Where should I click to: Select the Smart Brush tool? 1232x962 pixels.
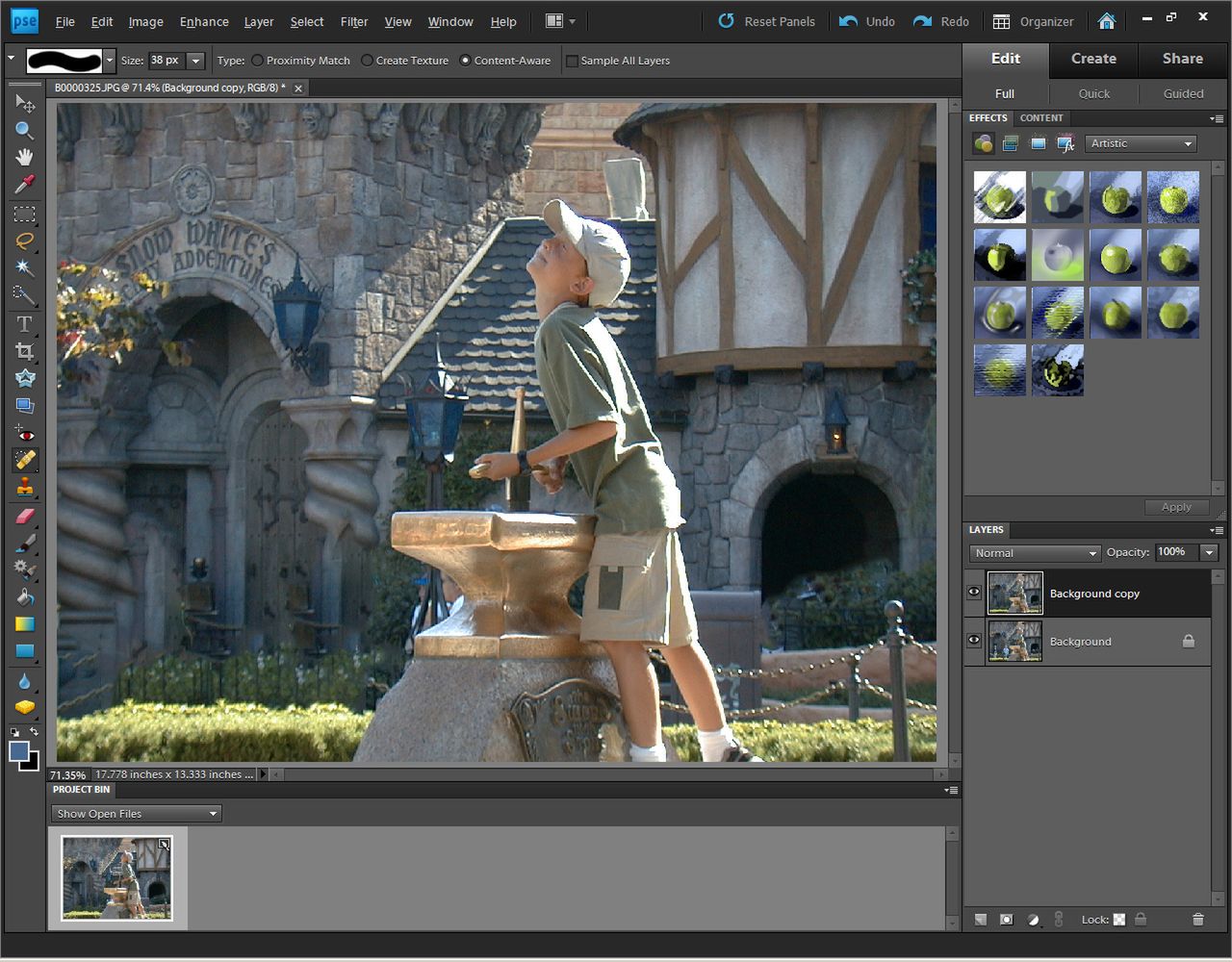[x=24, y=570]
